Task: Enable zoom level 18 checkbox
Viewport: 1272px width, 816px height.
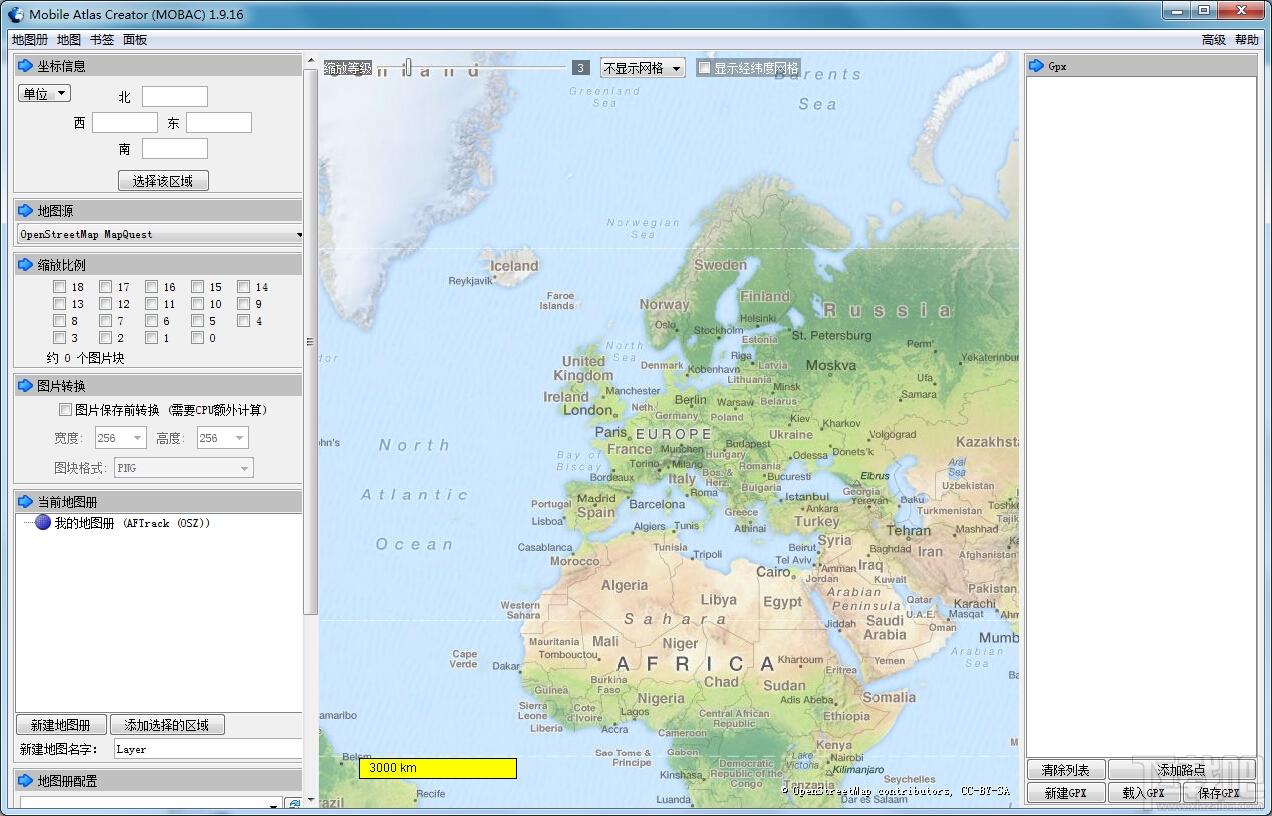Action: point(60,287)
